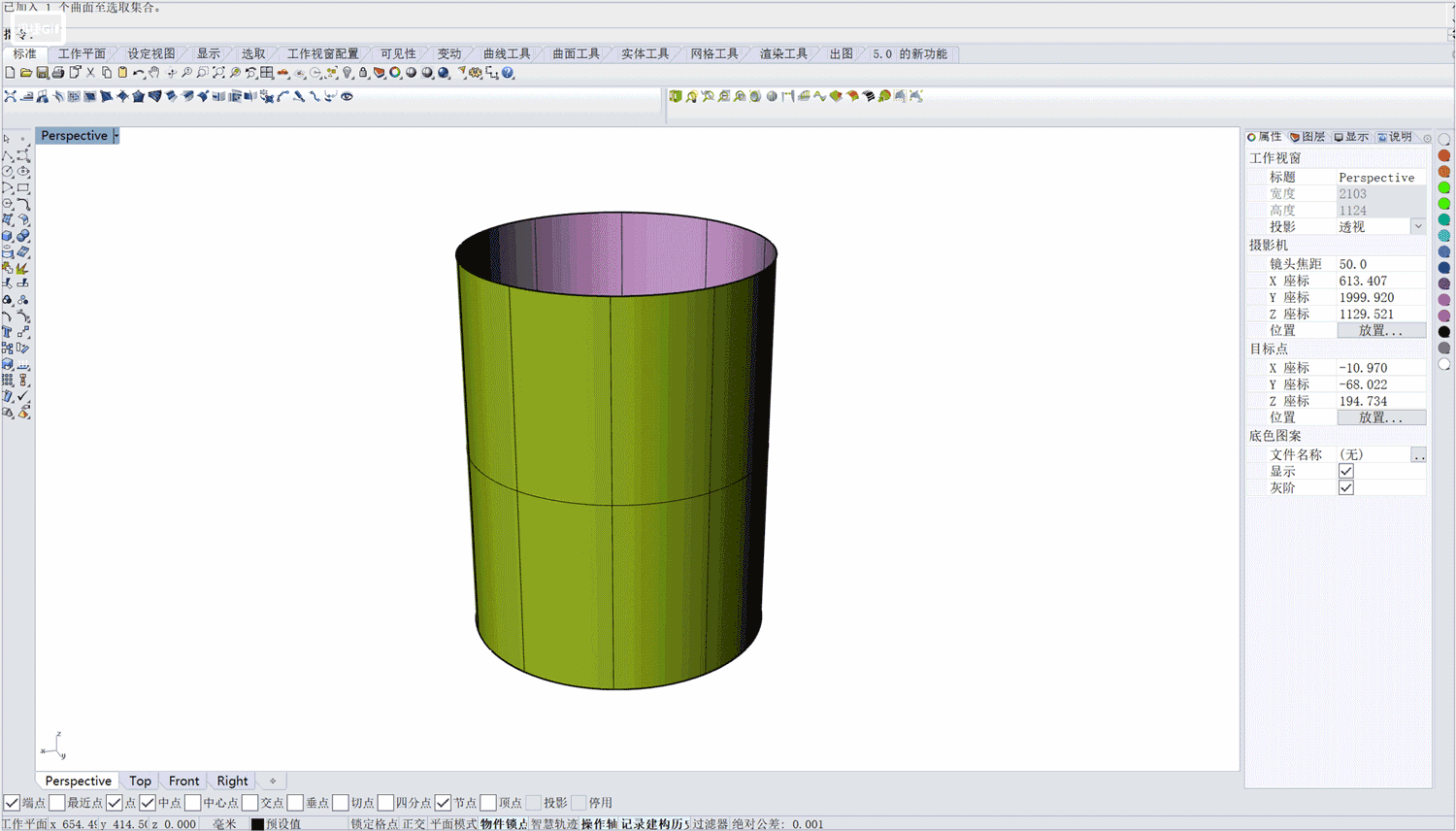The width and height of the screenshot is (1456, 831).
Task: Switch to the Right viewport tab
Action: click(232, 781)
